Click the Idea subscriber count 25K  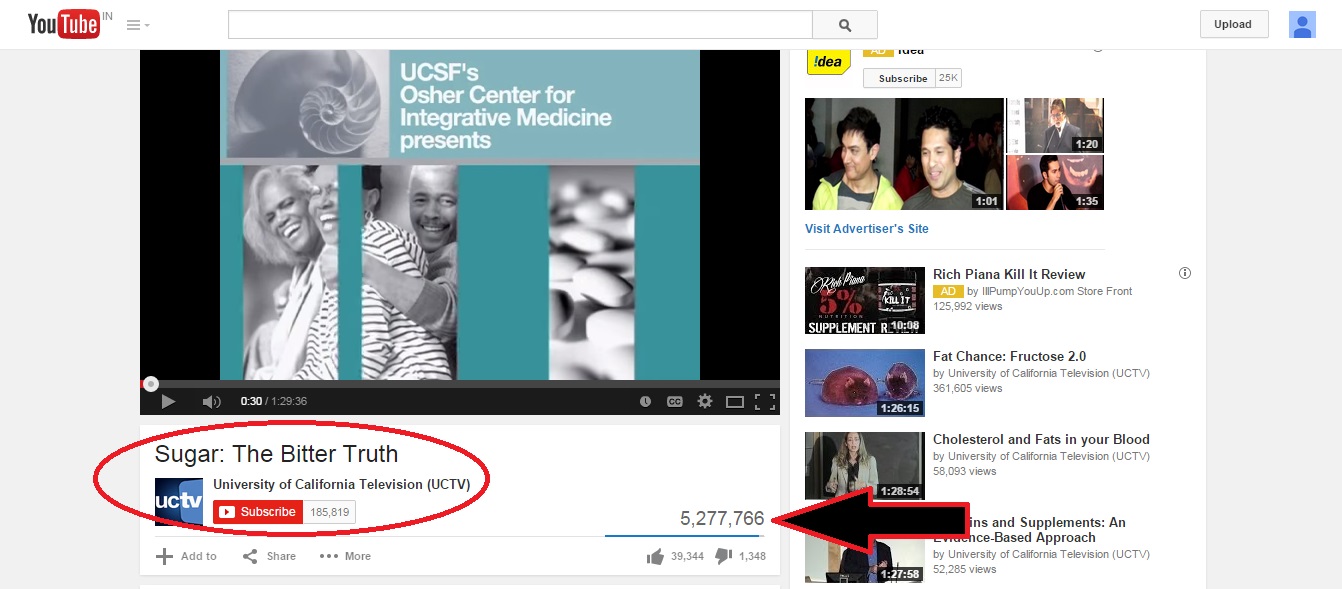pos(948,78)
